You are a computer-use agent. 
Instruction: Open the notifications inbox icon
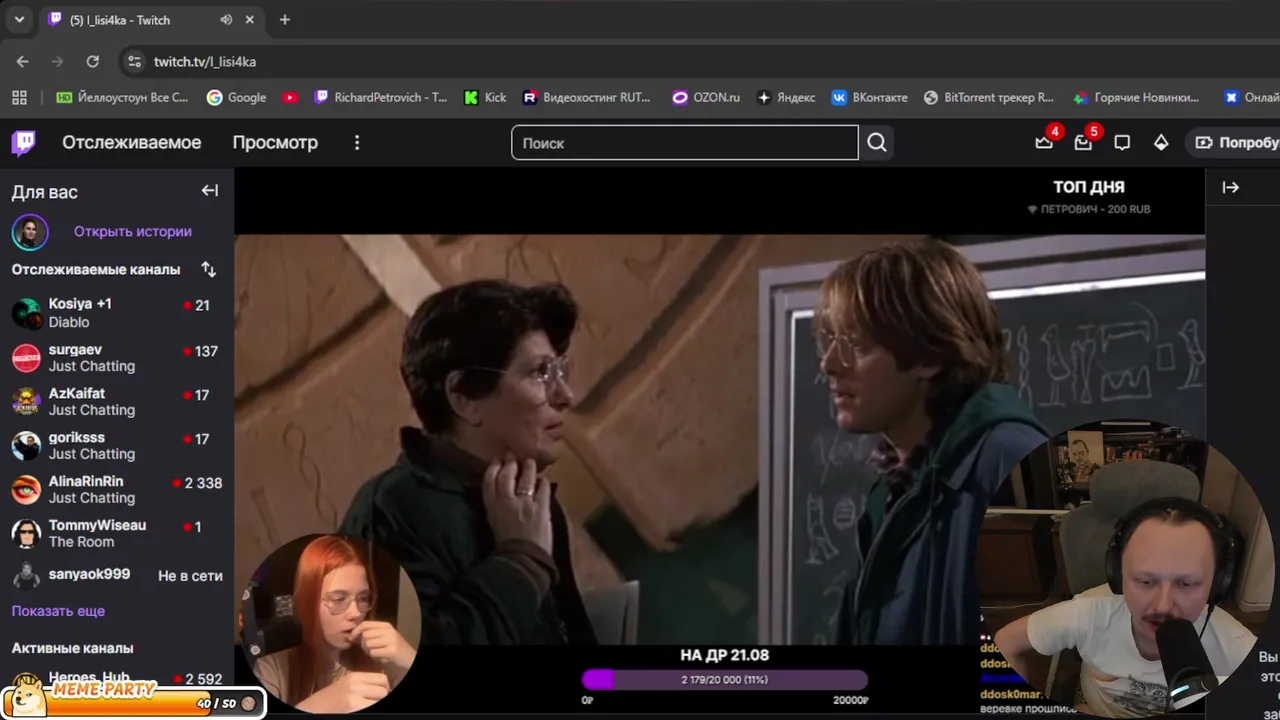point(1083,142)
